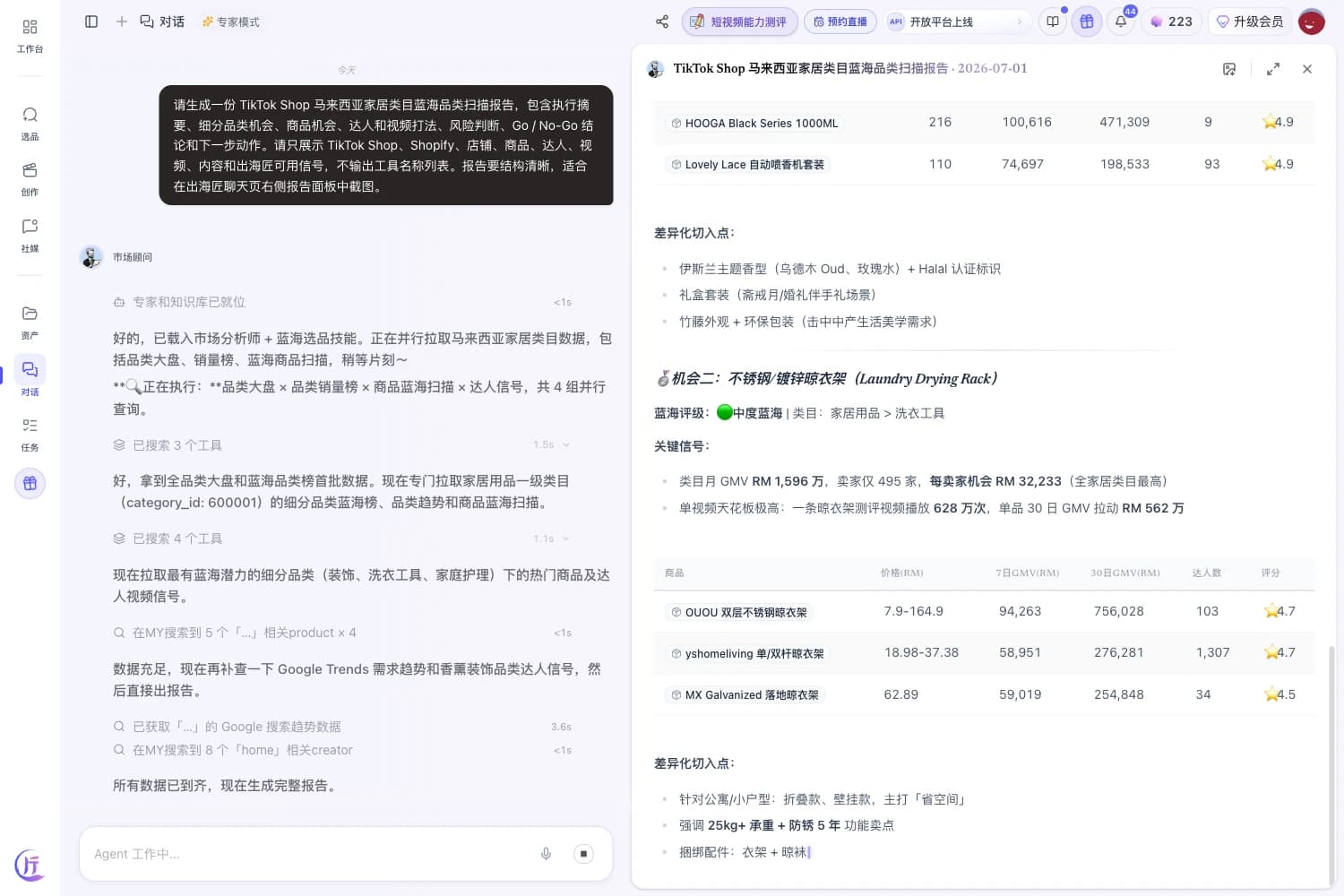Image resolution: width=1344 pixels, height=896 pixels.
Task: Go to 选品 in the sidebar
Action: point(30,124)
